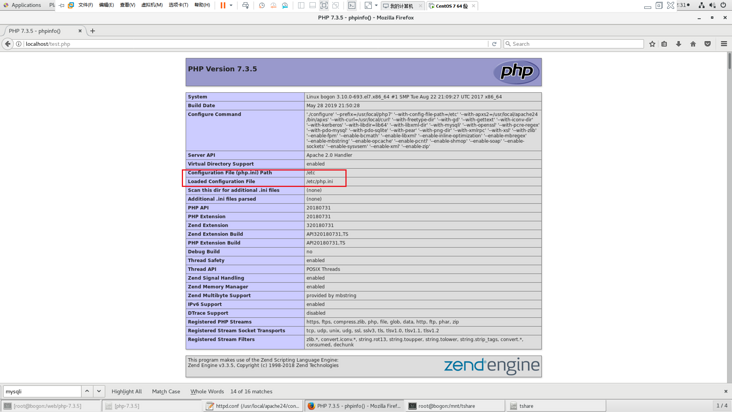Click the PHP logo in the page header
This screenshot has width=732, height=412.
click(516, 72)
